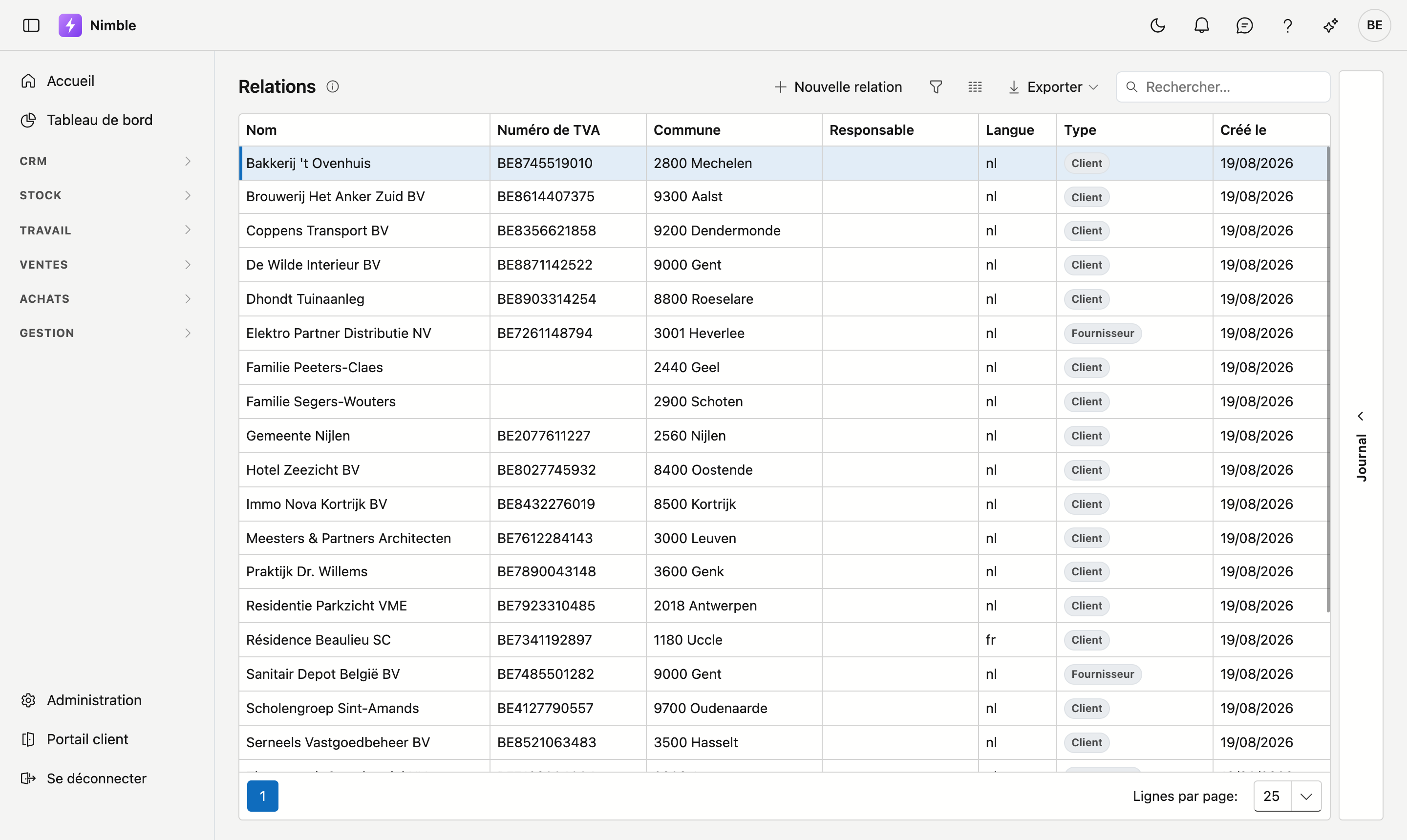Open the Exporter dropdown
Screen dimensions: 1407x840
[1054, 86]
